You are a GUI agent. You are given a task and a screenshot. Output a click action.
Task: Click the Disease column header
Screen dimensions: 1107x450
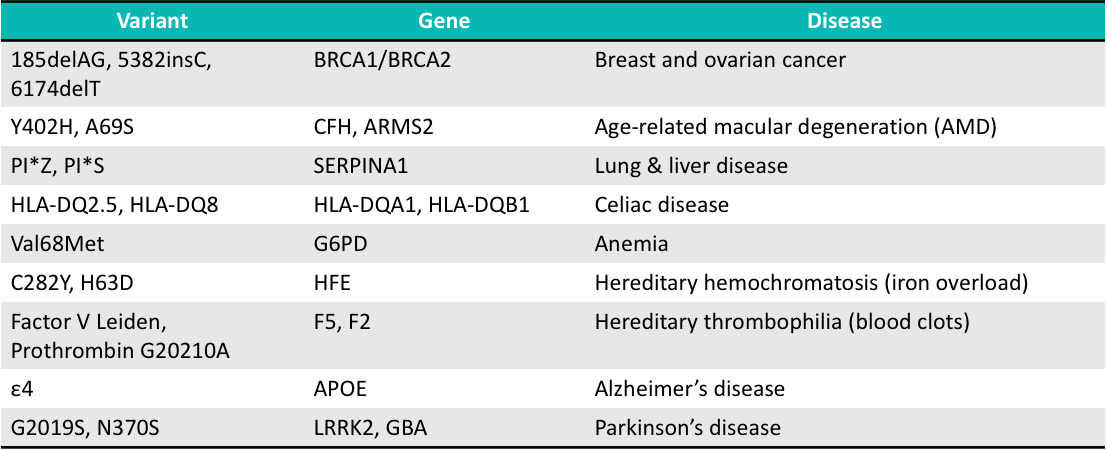point(844,20)
